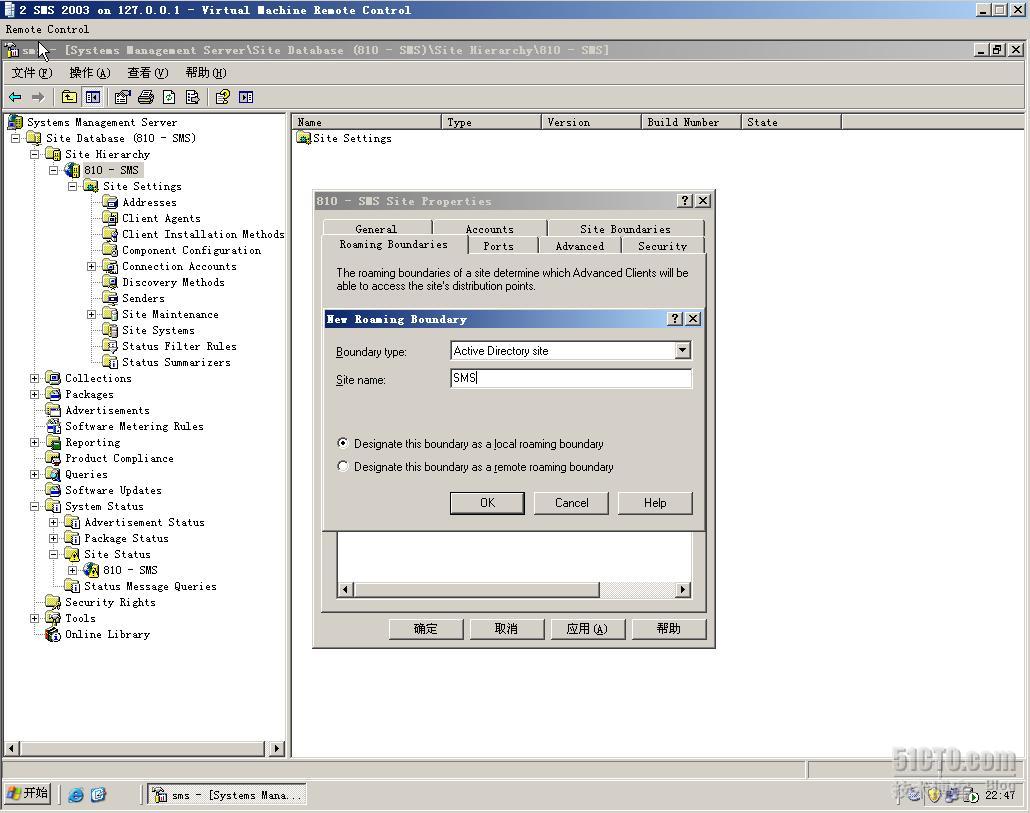Viewport: 1030px width, 813px height.
Task: Click OK in New Roaming Boundary dialog
Action: (x=487, y=503)
